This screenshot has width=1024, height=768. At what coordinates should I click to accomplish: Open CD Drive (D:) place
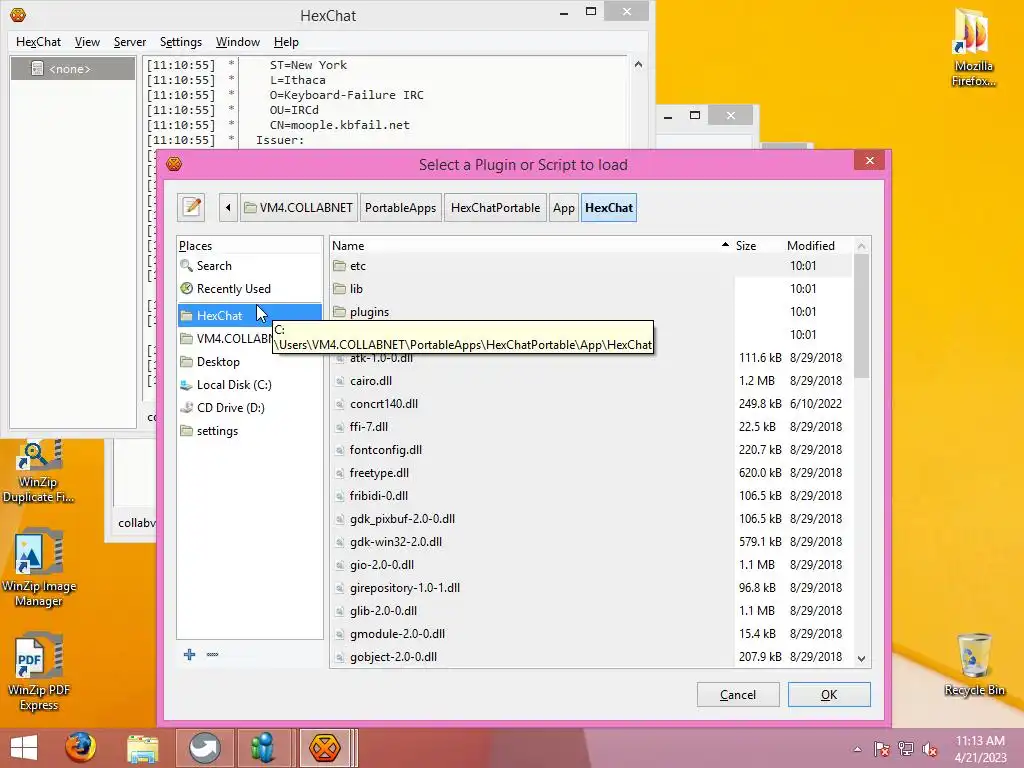tap(249, 408)
